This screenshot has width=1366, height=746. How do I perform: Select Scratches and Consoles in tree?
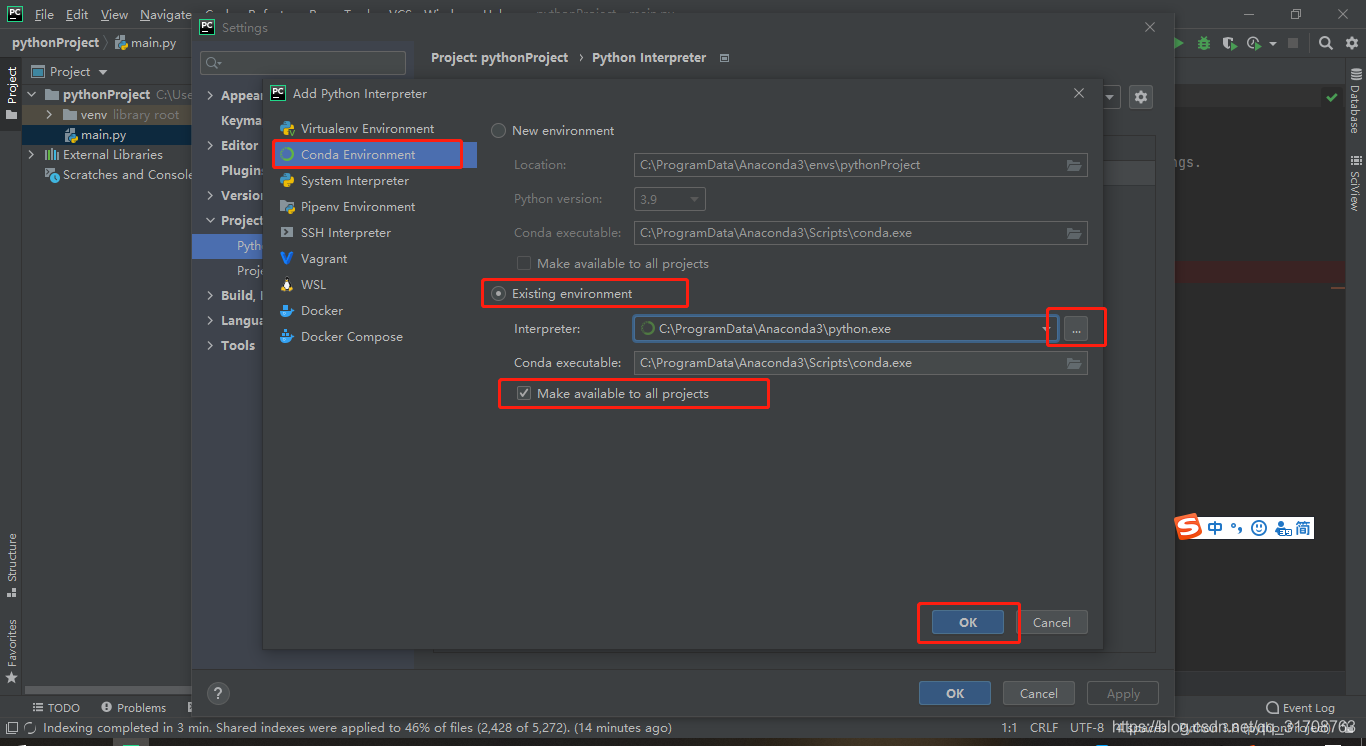coord(119,175)
